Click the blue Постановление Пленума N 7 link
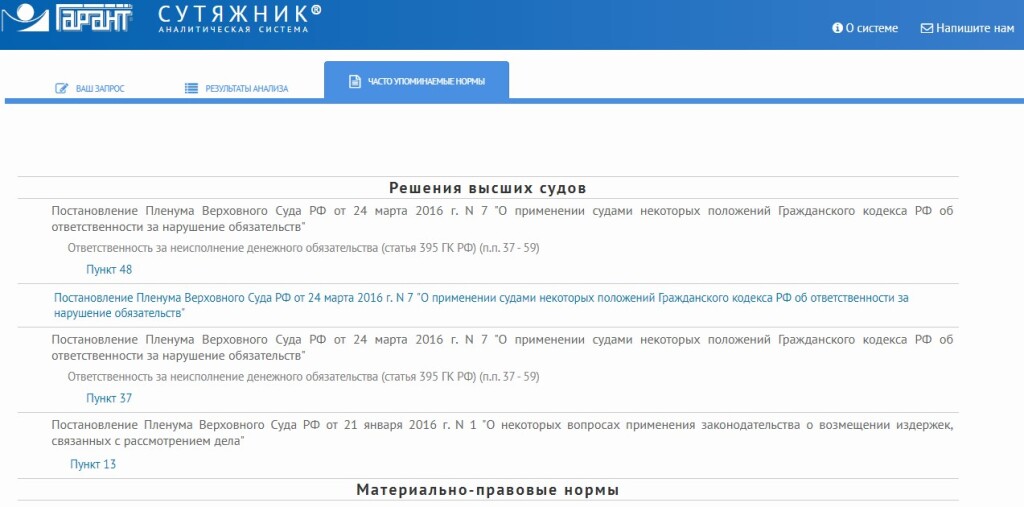The image size is (1024, 507). (x=480, y=305)
